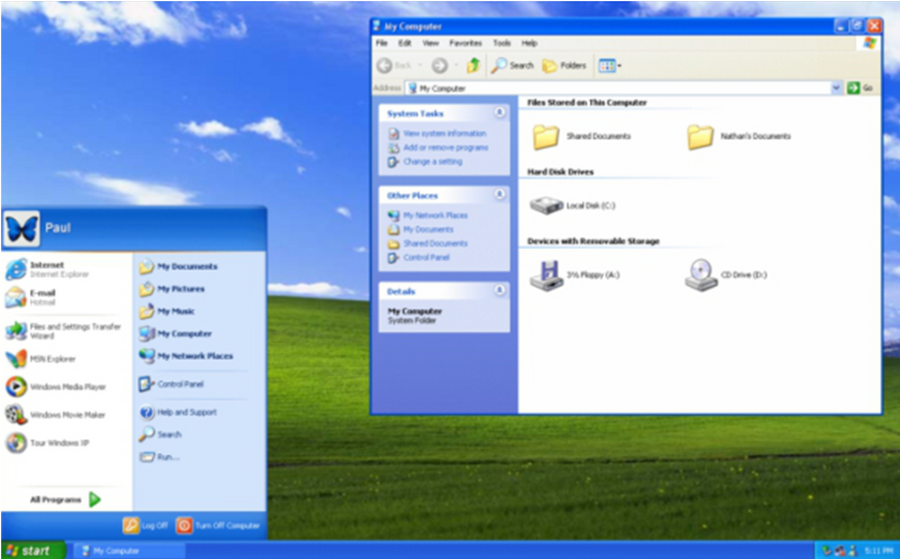
Task: Click Turn Off Computer button
Action: pos(218,525)
